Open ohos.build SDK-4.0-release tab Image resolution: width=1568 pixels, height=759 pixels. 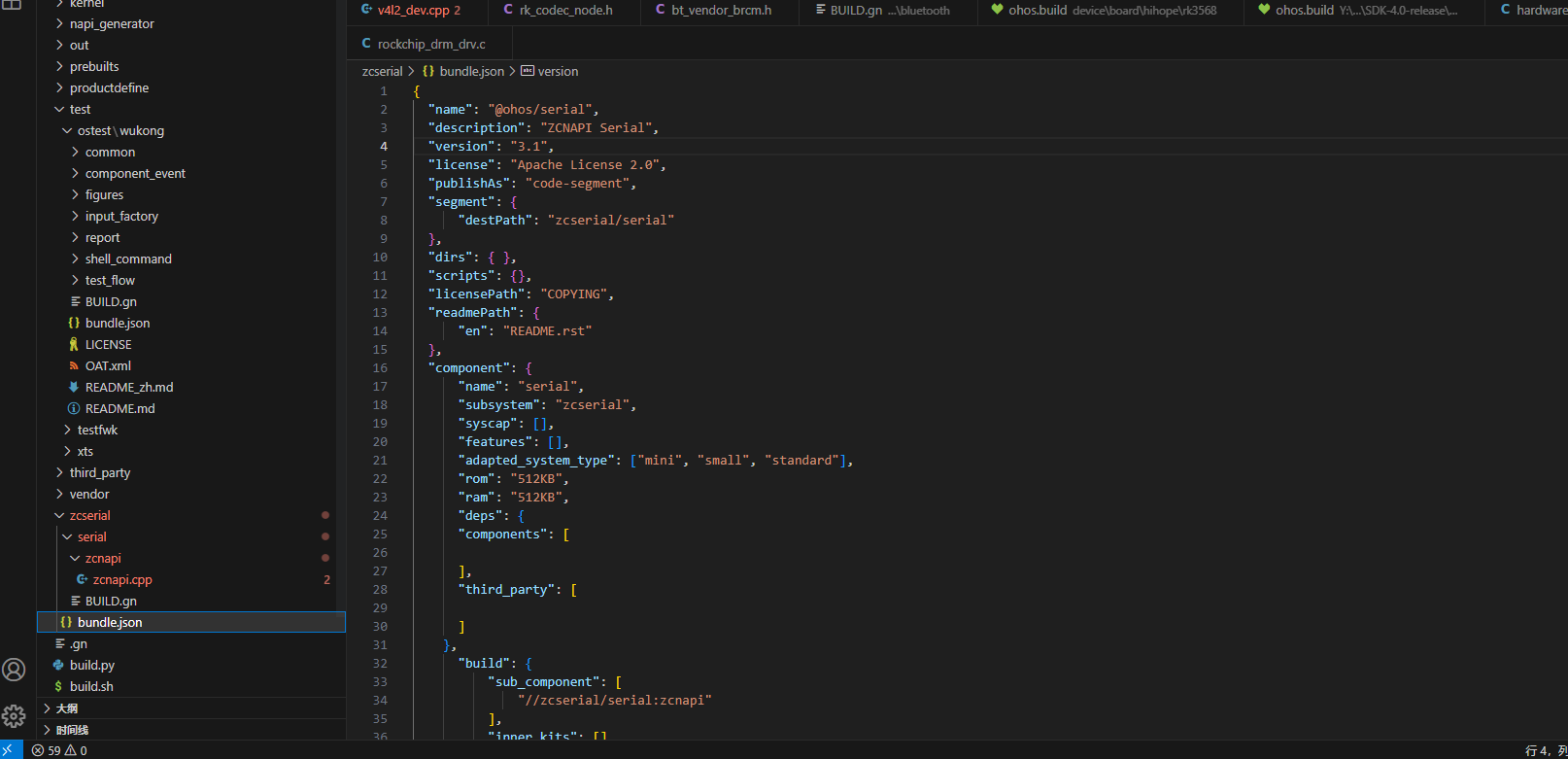pyautogui.click(x=1365, y=11)
